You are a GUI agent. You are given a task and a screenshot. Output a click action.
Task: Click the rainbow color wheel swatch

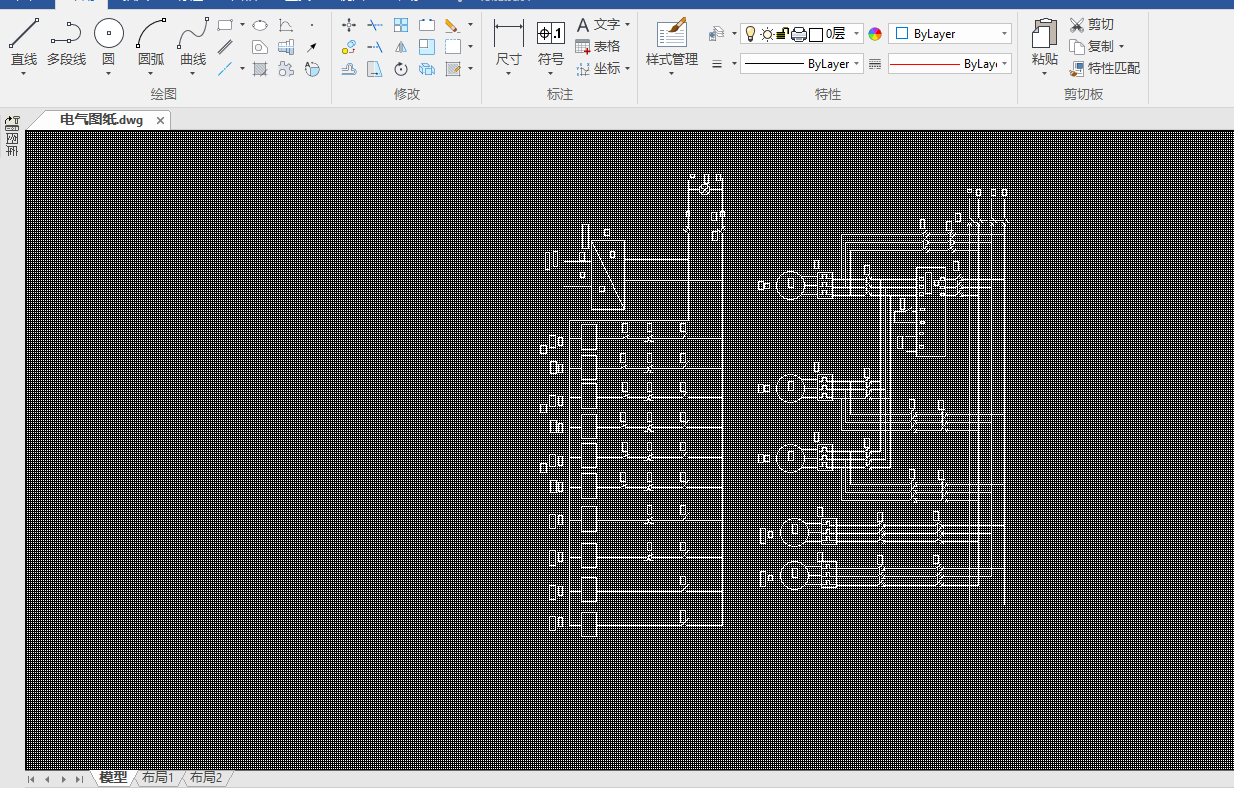click(875, 34)
